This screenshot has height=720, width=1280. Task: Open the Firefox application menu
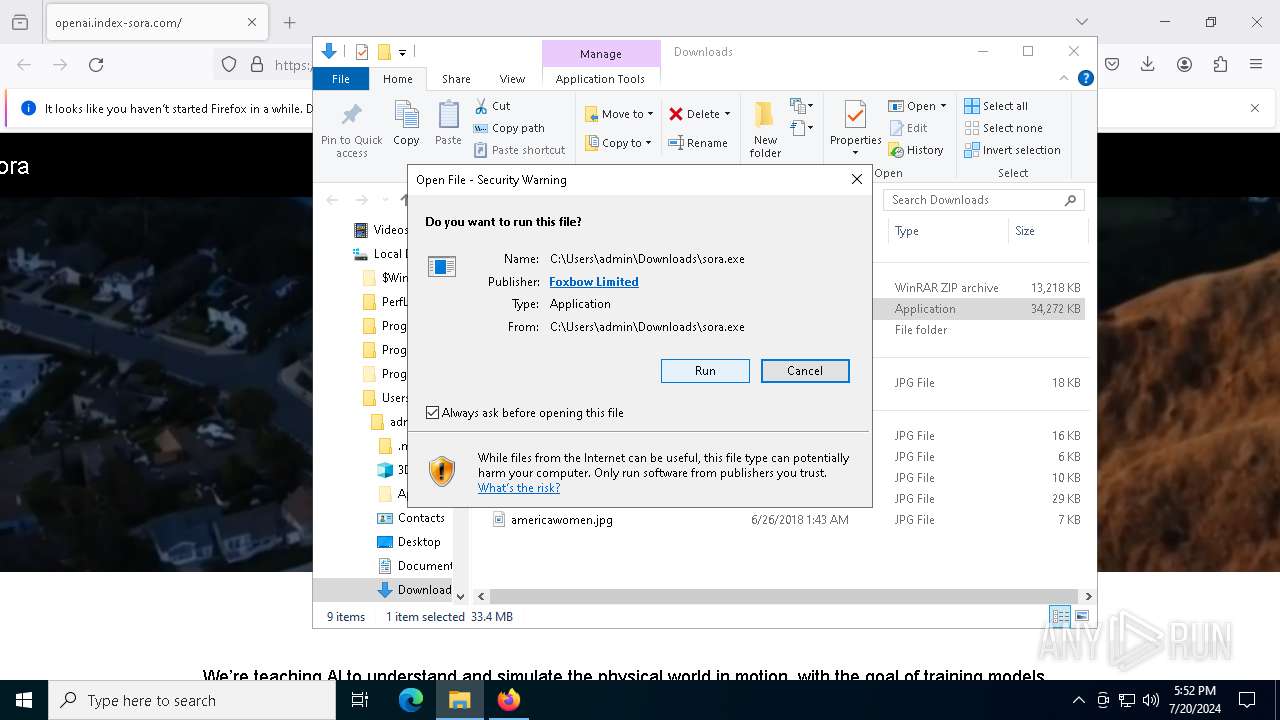[1256, 65]
